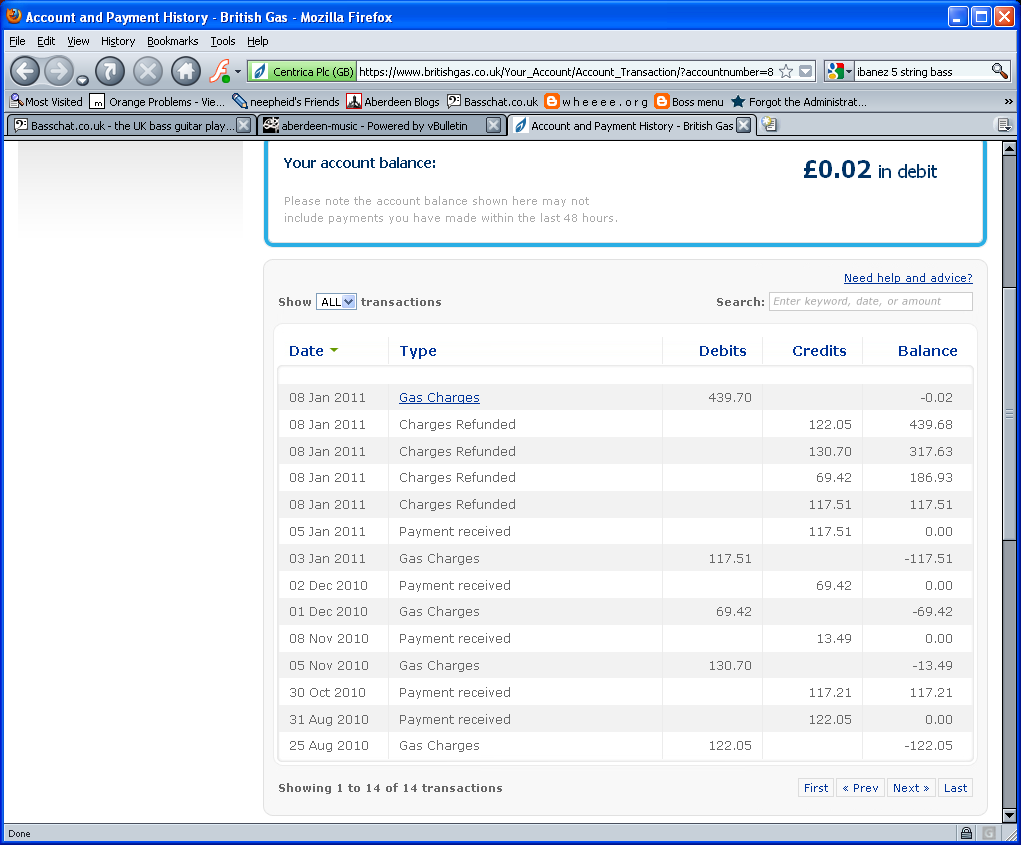Show more bookmarks with the chevron
This screenshot has height=845, width=1021.
tap(1008, 102)
